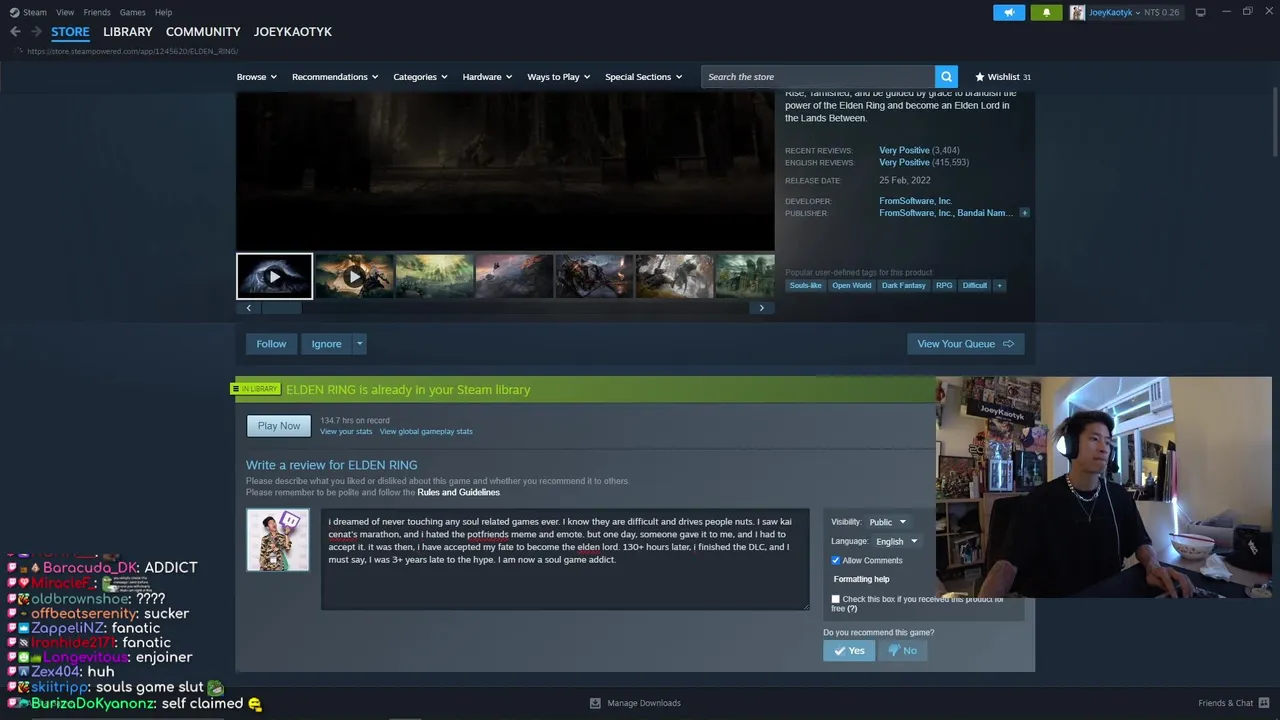Click into the review text area
The height and width of the screenshot is (720, 1280).
(565, 560)
